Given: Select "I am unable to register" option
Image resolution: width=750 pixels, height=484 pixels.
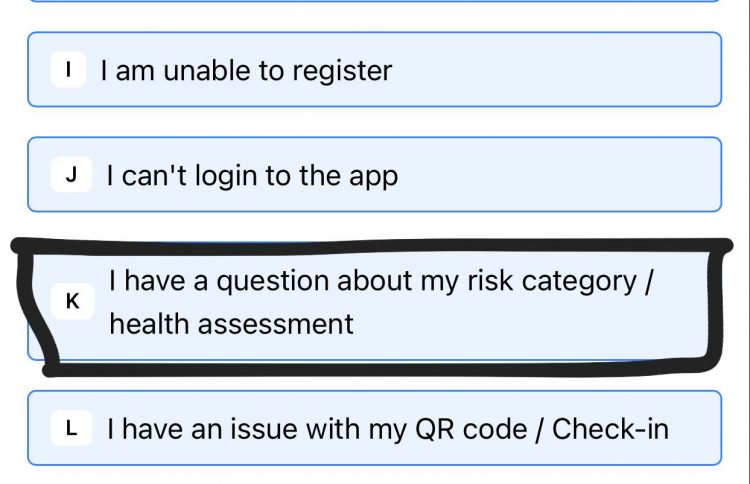Looking at the screenshot, I should [374, 70].
